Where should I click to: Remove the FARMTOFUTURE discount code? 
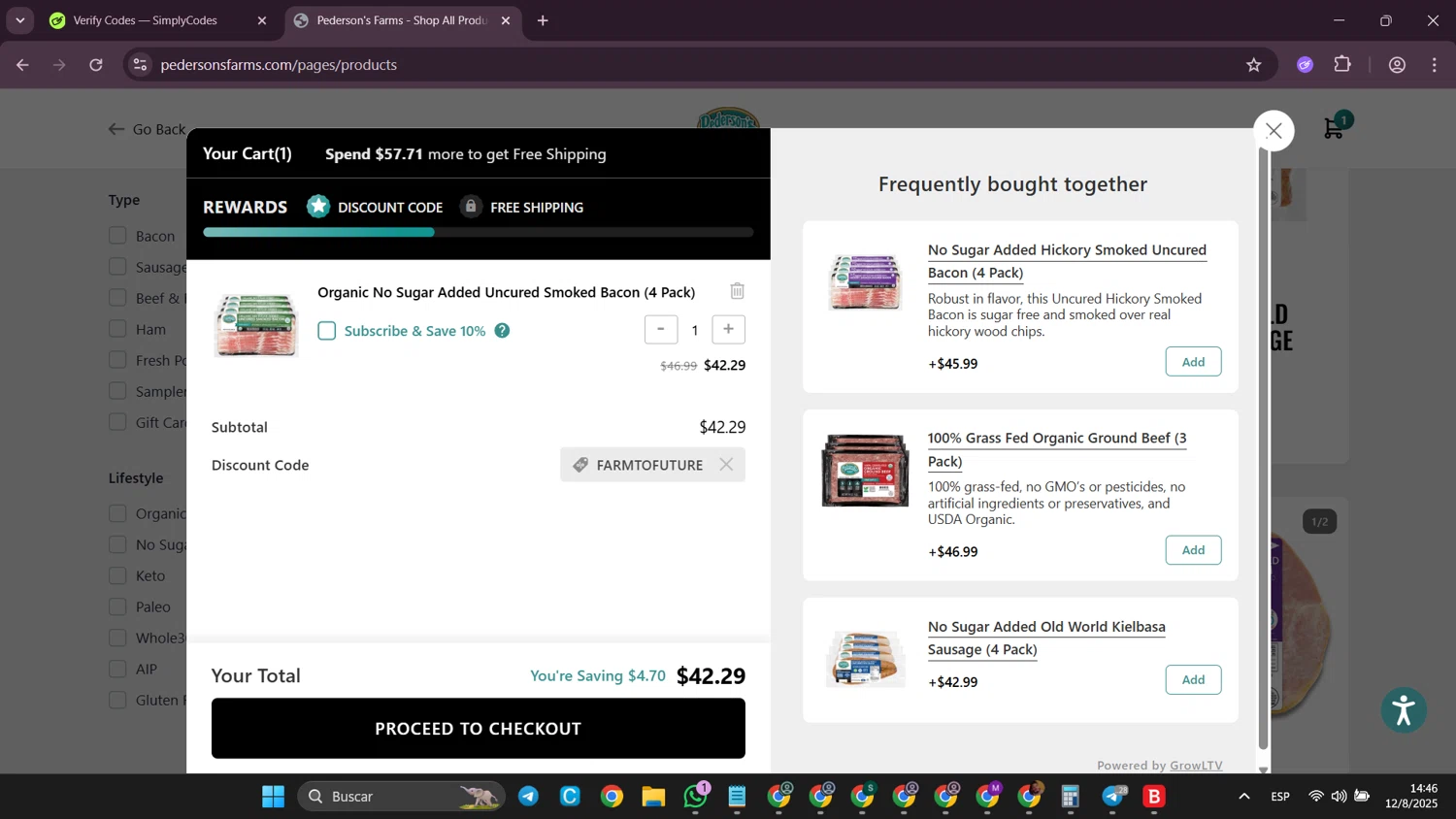click(726, 465)
